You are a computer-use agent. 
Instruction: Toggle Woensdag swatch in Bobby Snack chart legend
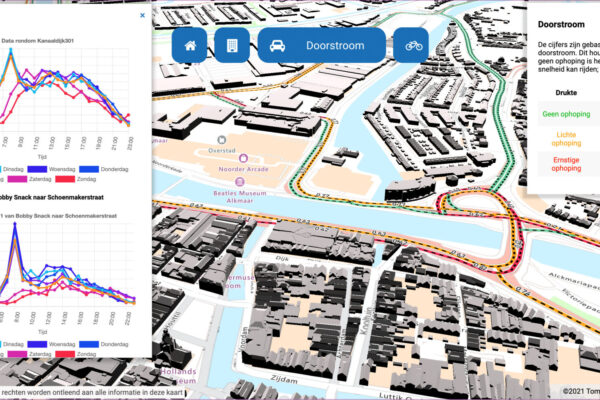tap(37, 344)
